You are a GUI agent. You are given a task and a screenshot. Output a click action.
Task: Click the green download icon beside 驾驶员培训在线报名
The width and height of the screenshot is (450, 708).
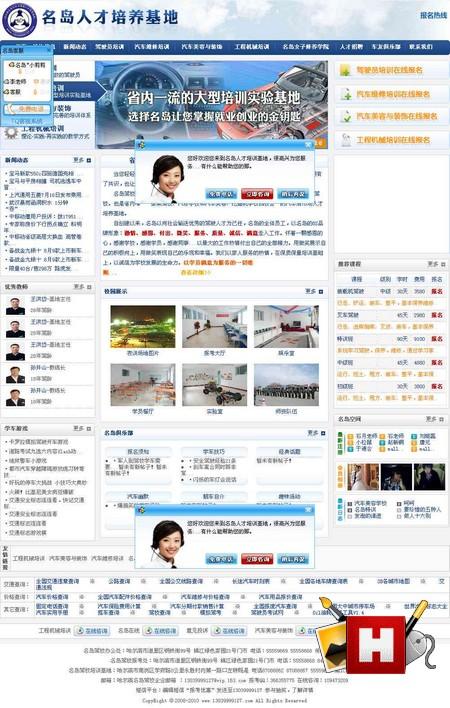coord(345,70)
